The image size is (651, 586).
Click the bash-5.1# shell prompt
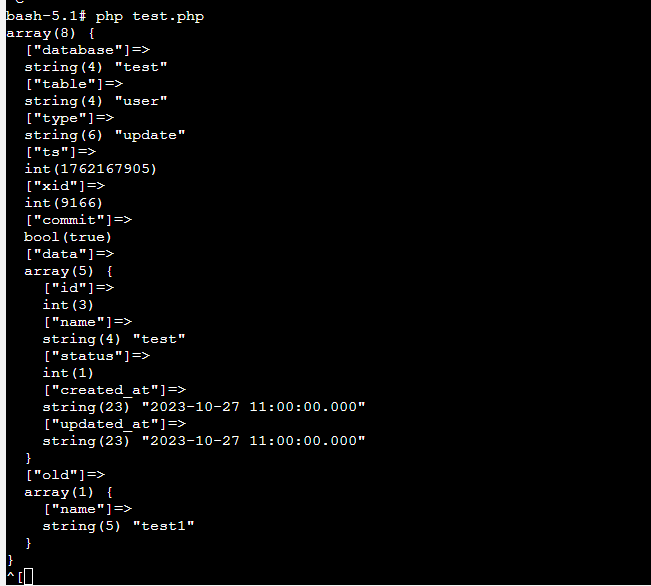coord(46,16)
